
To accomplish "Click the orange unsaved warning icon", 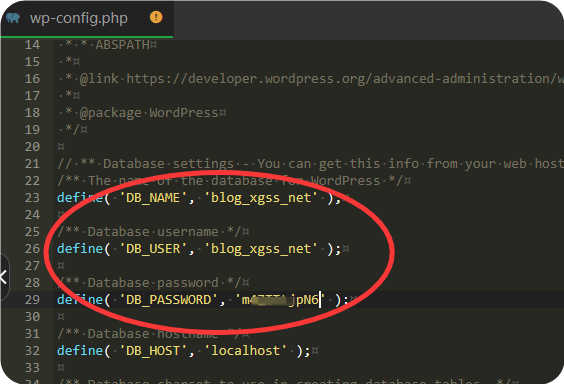I will [156, 17].
